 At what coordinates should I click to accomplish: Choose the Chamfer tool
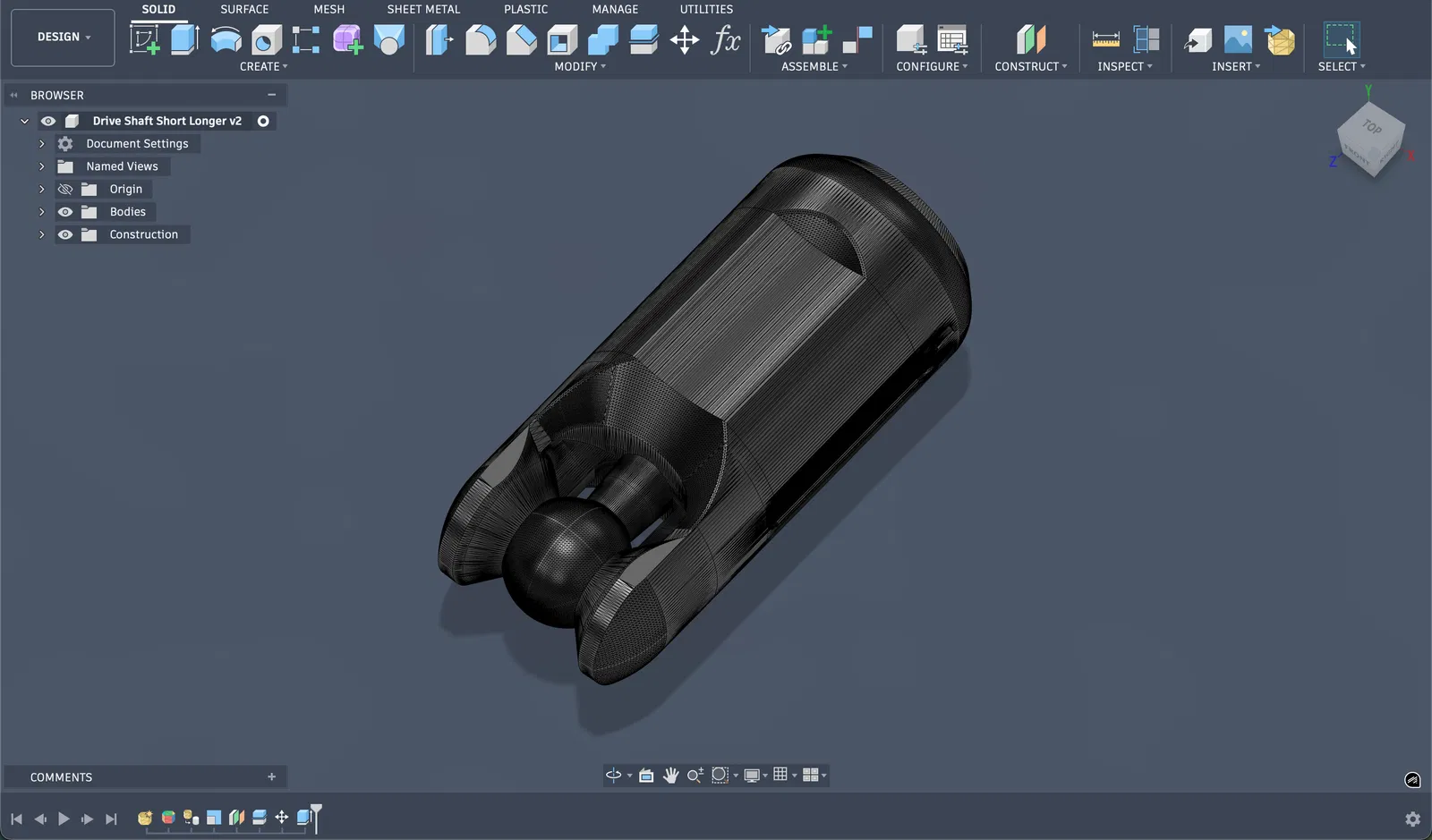pos(522,39)
